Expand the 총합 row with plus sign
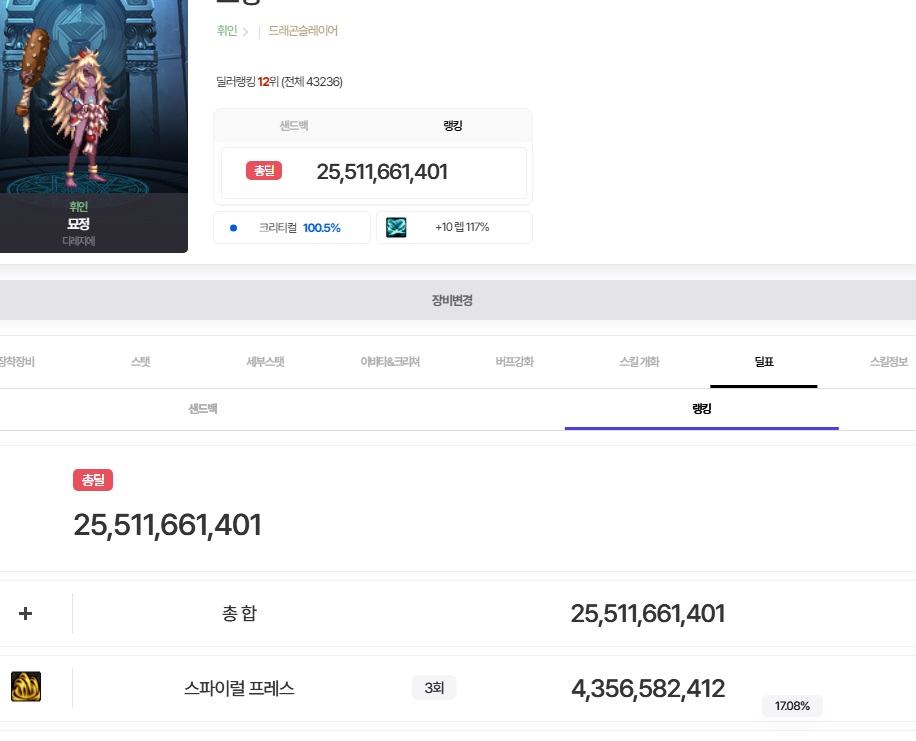 (x=25, y=613)
